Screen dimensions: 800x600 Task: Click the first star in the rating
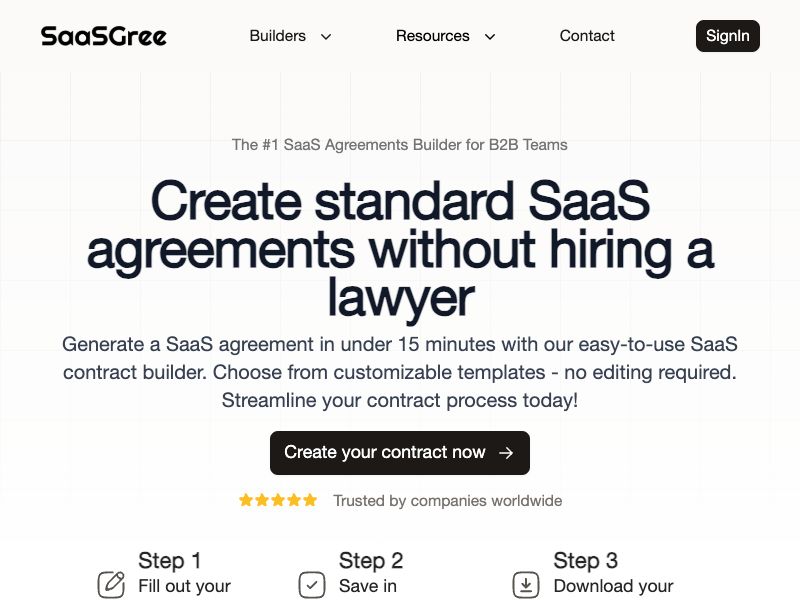[244, 500]
